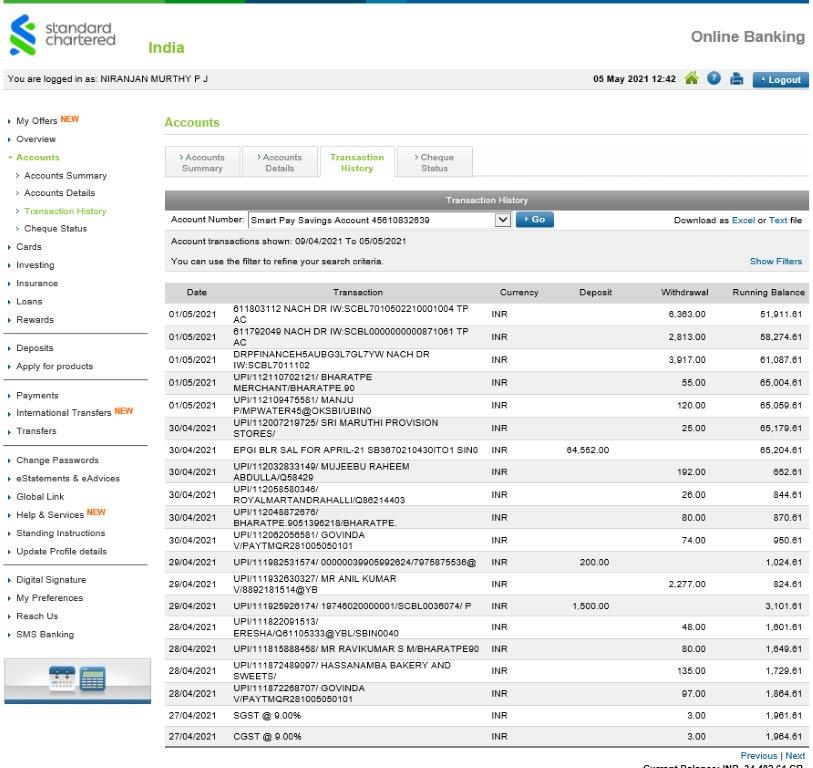Open Digital Signature in sidebar
Screen dimensions: 813x768
tap(51, 580)
